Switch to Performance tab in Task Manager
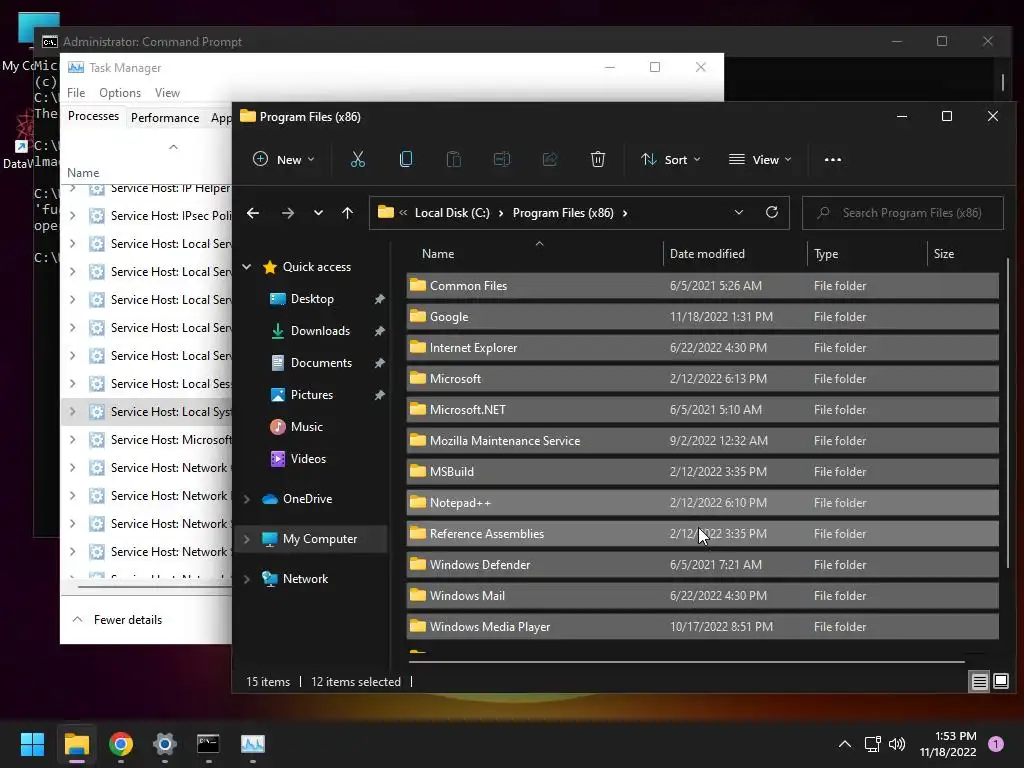The height and width of the screenshot is (768, 1024). pos(165,118)
